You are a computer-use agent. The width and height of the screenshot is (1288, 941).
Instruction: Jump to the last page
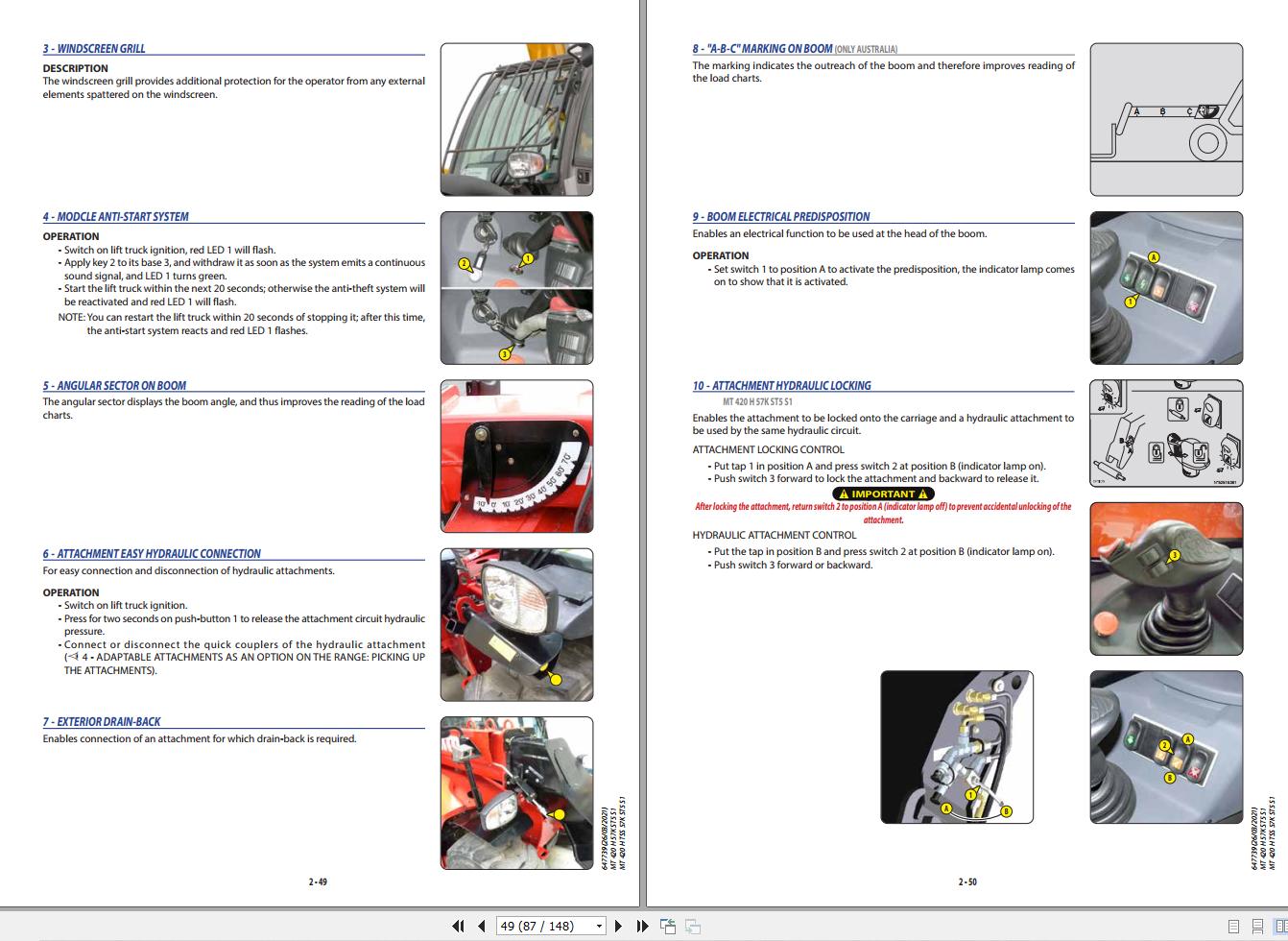click(642, 926)
